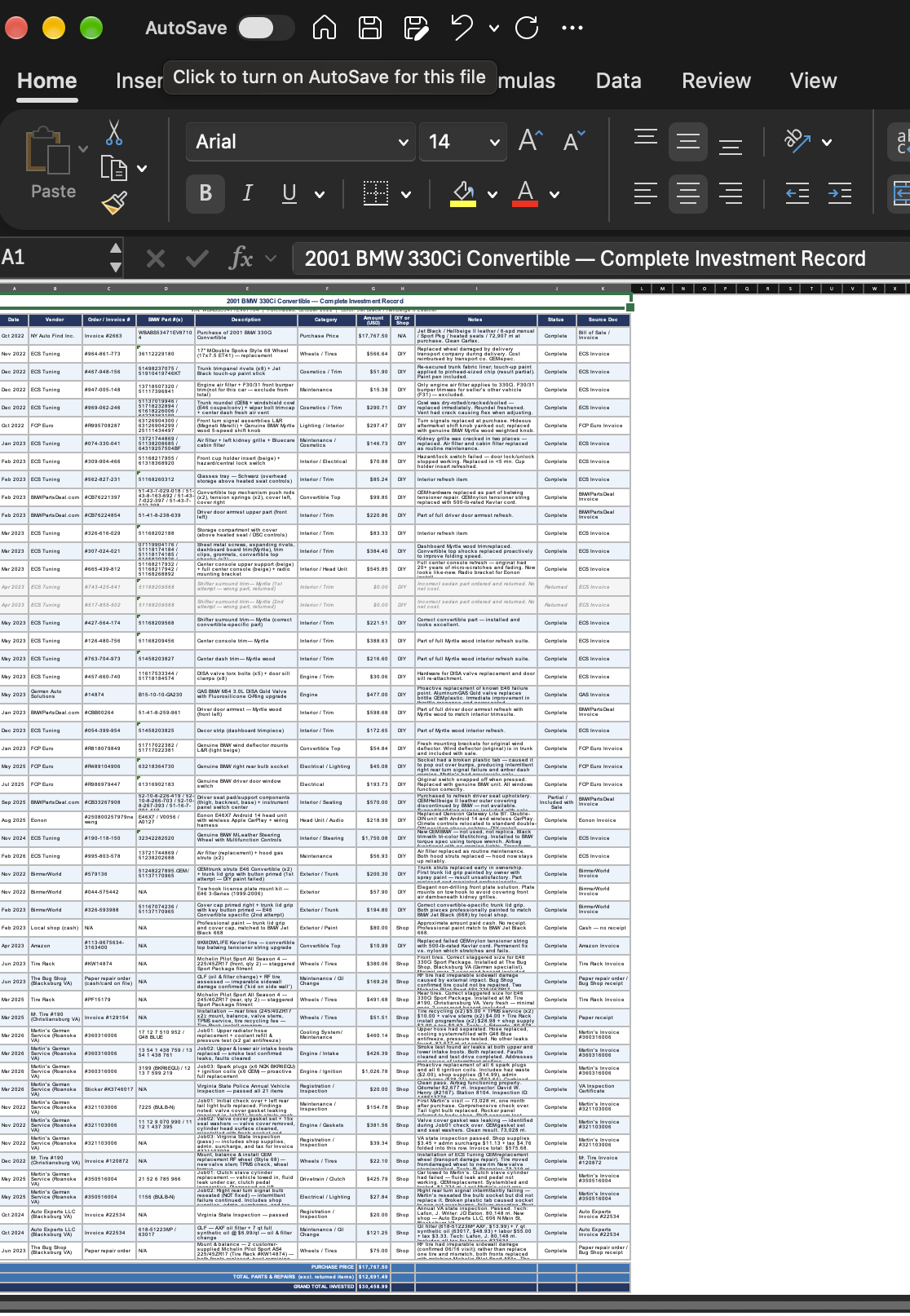Click the Name Box showing A1
Viewport: 910px width, 1316px height.
tap(54, 258)
